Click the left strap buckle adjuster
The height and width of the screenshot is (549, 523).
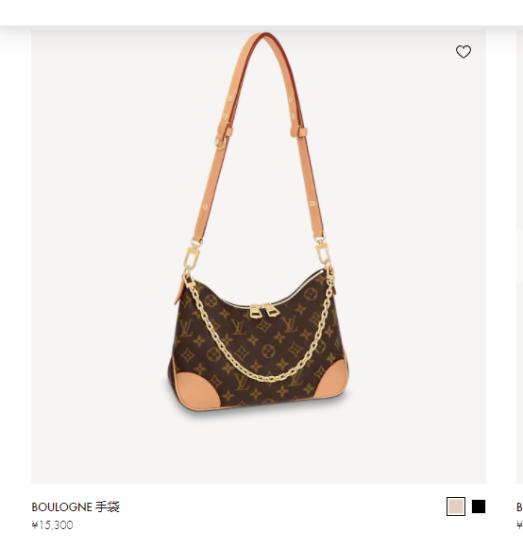click(223, 136)
